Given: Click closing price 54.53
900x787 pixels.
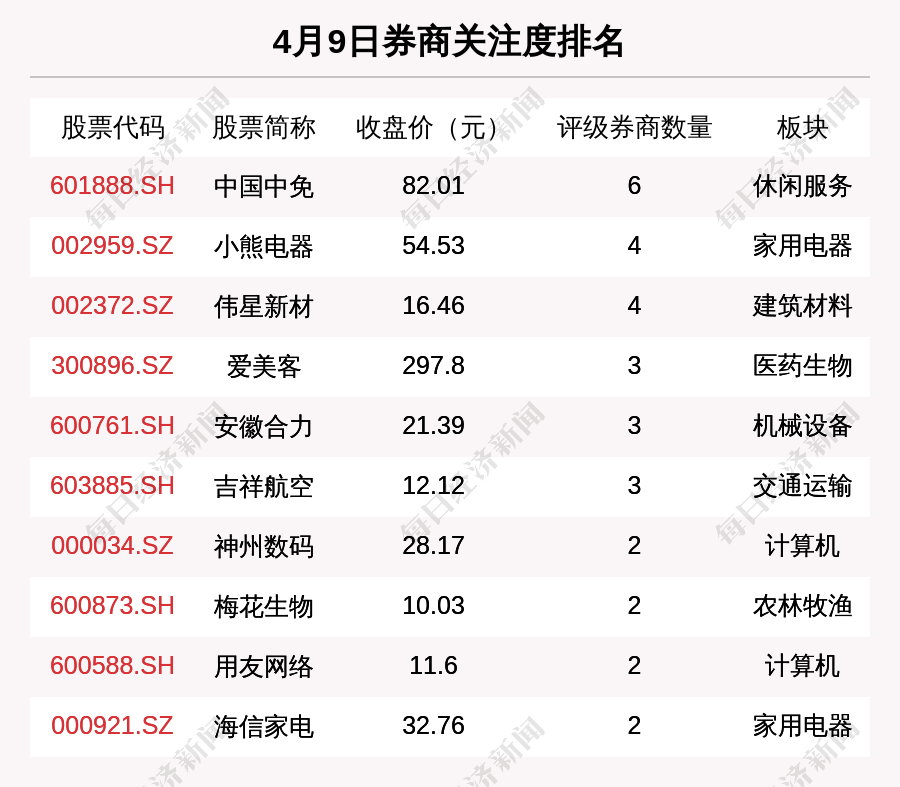Looking at the screenshot, I should click(x=433, y=246).
